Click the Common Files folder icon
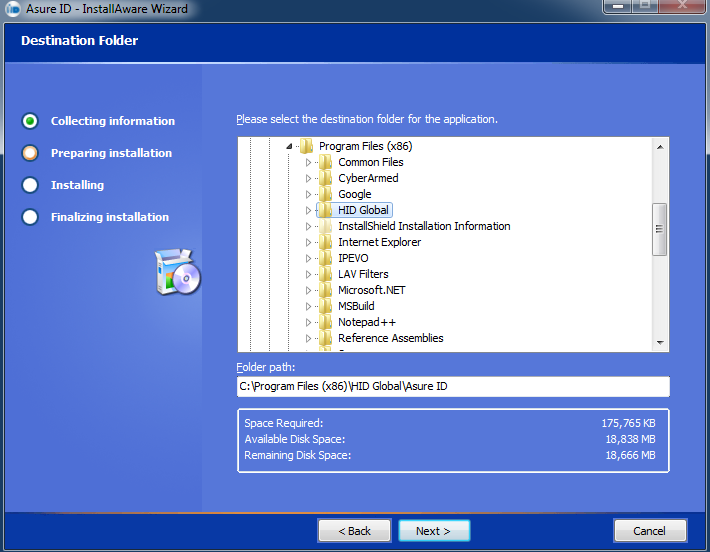Image resolution: width=710 pixels, height=552 pixels. pyautogui.click(x=325, y=162)
